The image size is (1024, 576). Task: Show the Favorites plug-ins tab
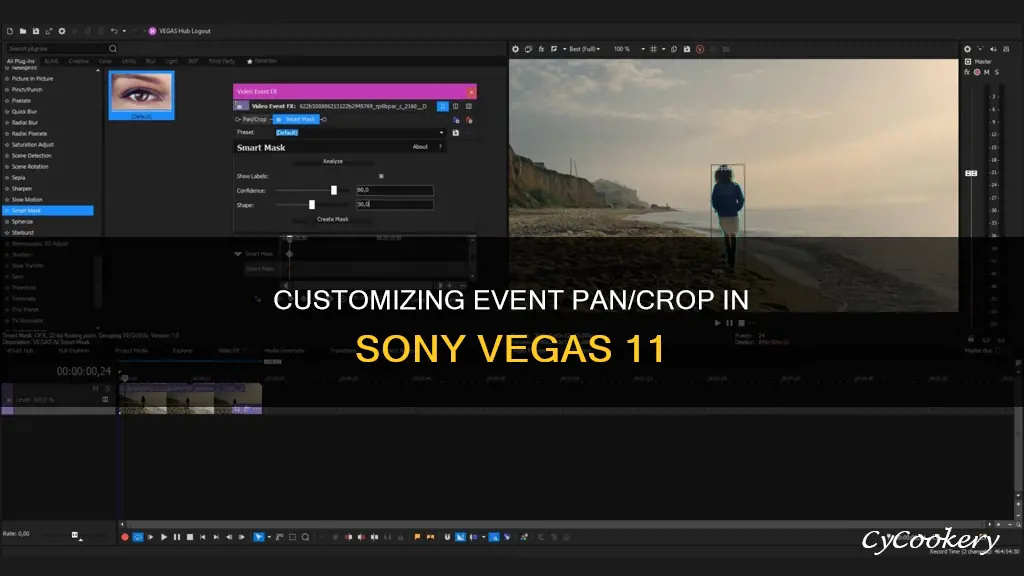pyautogui.click(x=262, y=61)
